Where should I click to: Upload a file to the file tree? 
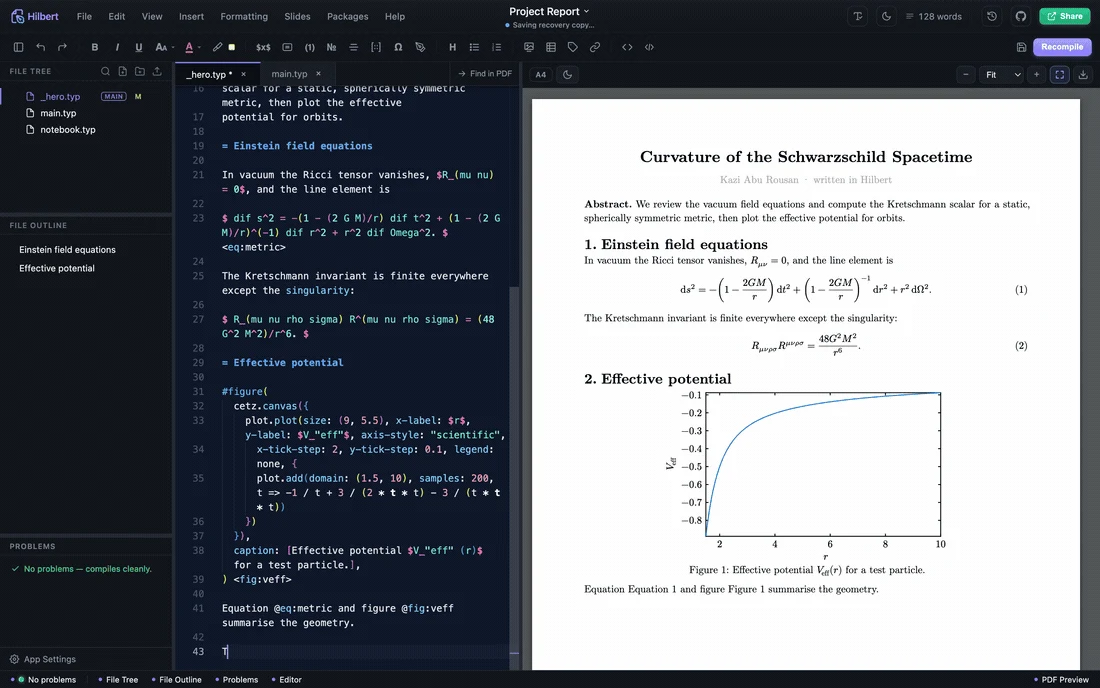point(157,71)
